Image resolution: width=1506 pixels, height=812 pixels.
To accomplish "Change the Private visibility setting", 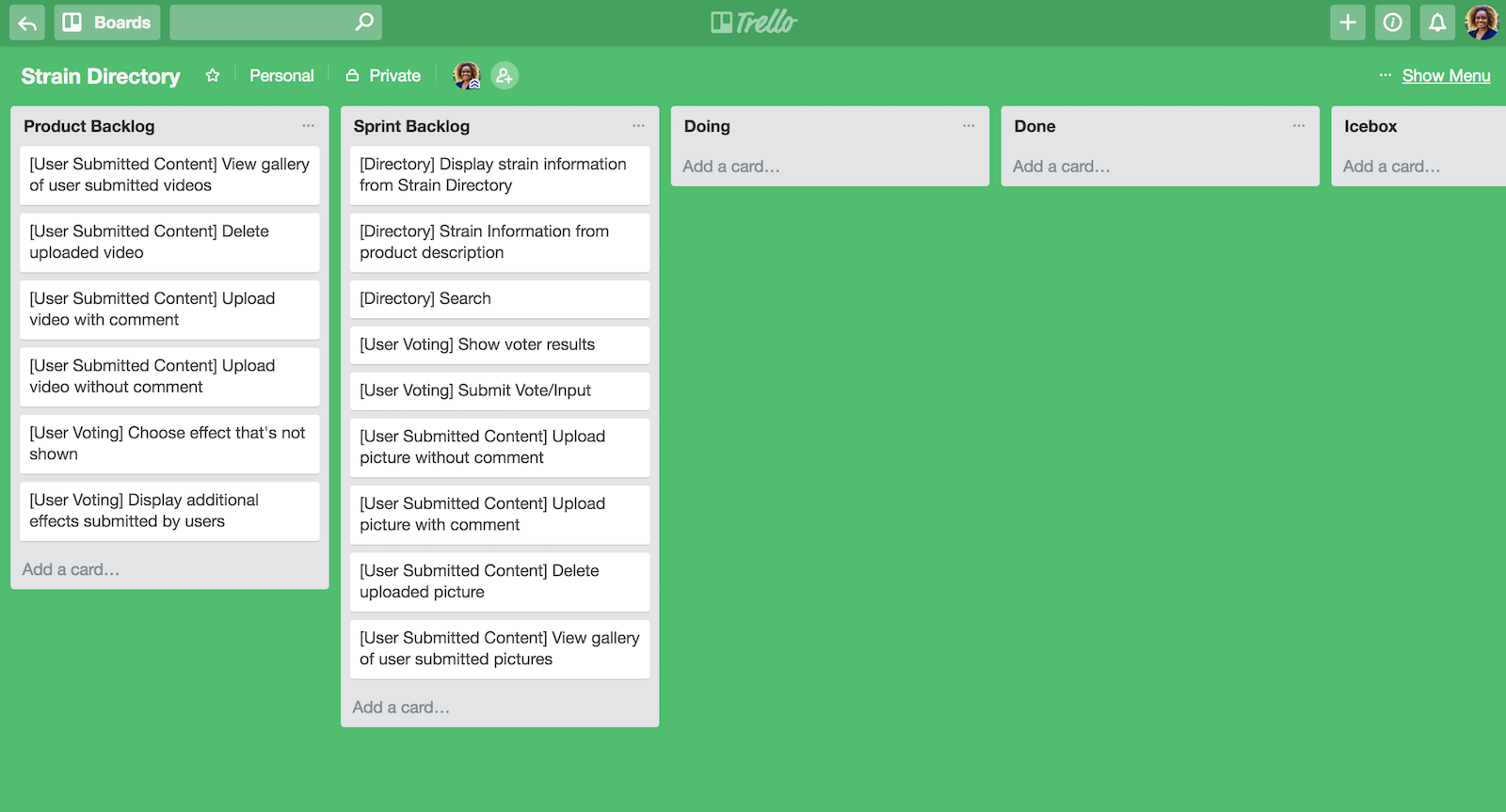I will (x=383, y=75).
